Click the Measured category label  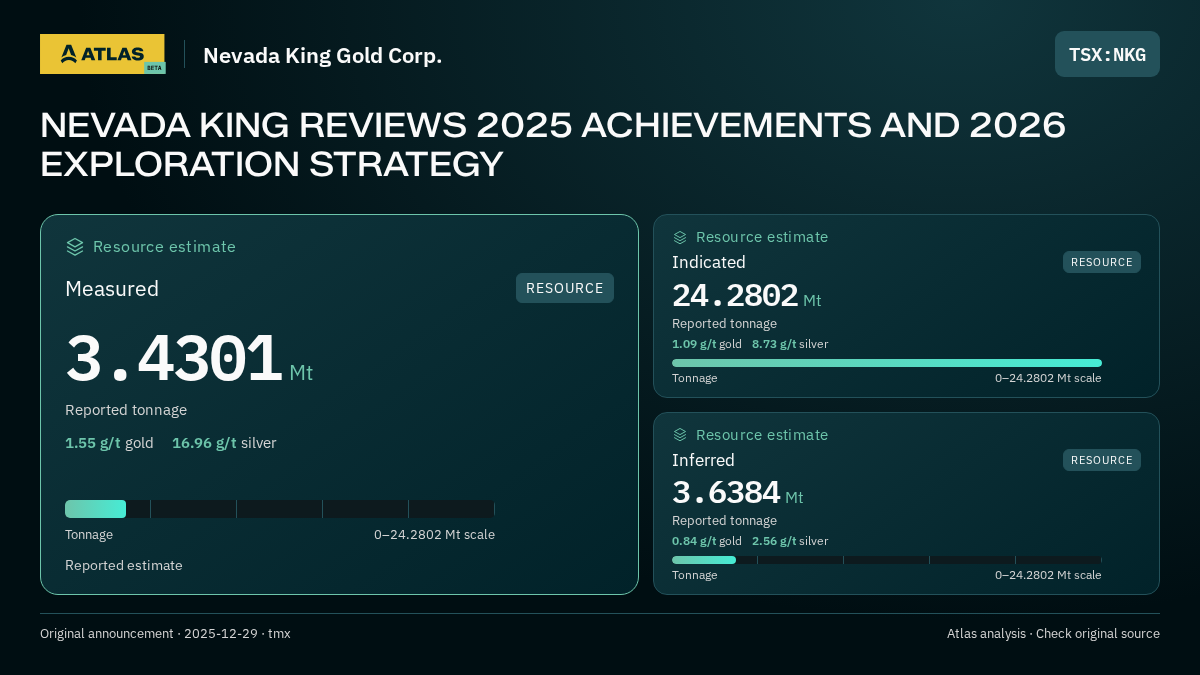point(112,289)
